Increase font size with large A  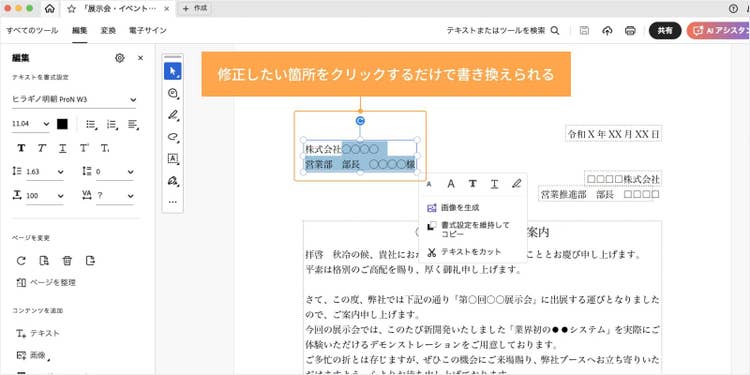coord(451,183)
